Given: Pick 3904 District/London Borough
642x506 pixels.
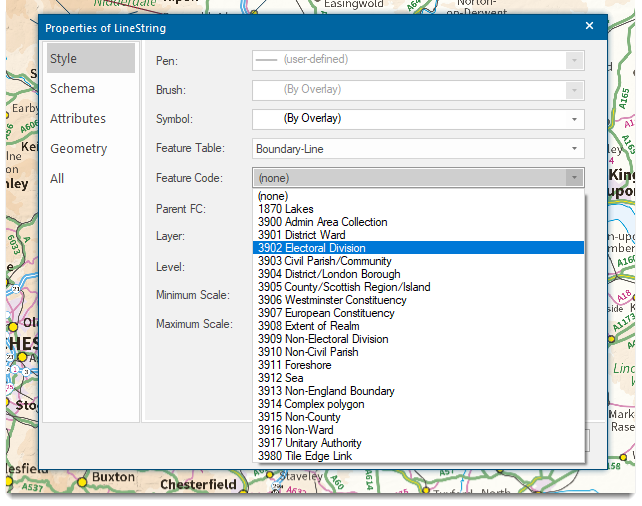Looking at the screenshot, I should point(418,274).
